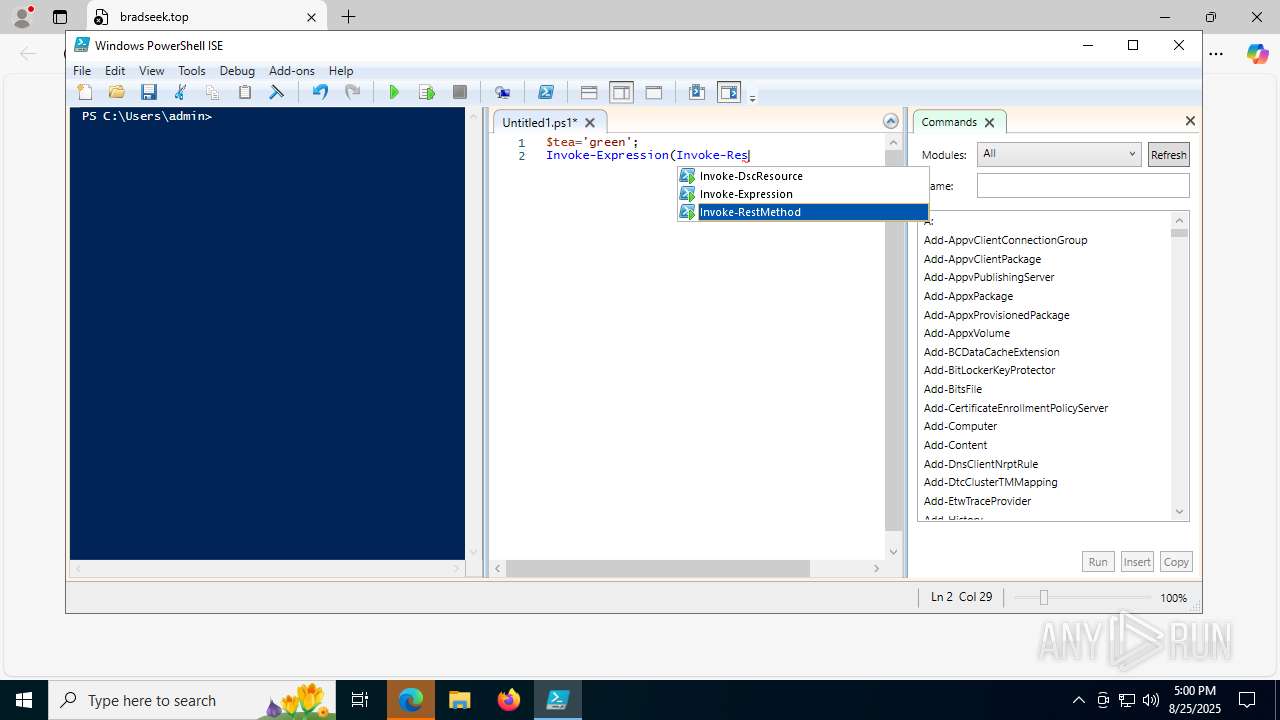Image resolution: width=1280 pixels, height=720 pixels.
Task: Choose the highlighted Invoke-RestMethod suggestion
Action: 803,212
